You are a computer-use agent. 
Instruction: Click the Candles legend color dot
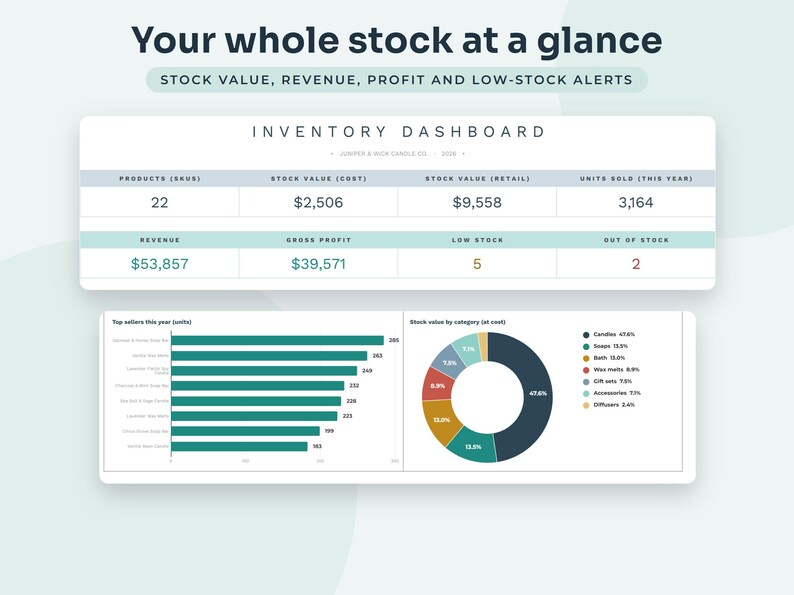(586, 335)
